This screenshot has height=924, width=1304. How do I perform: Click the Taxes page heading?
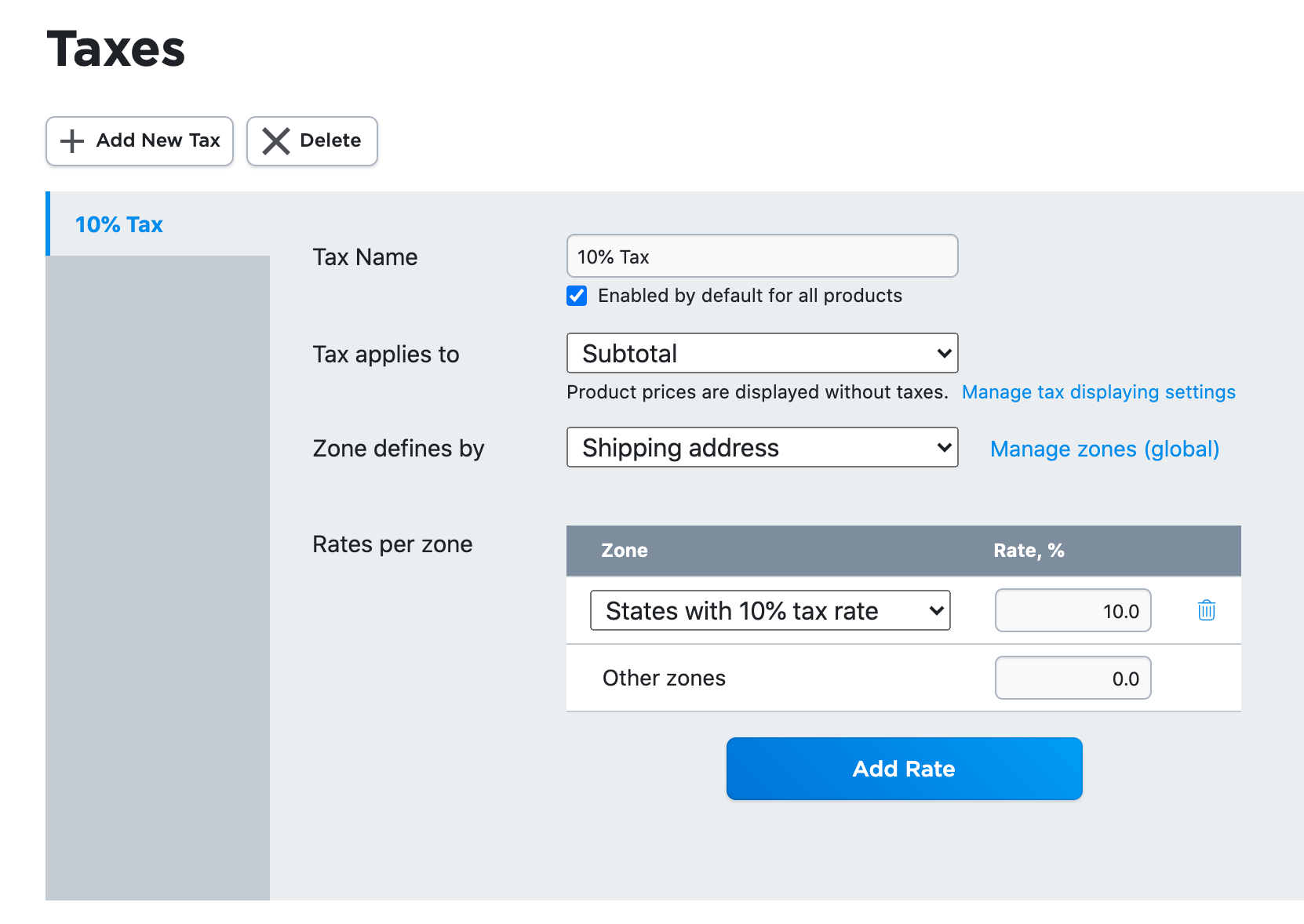[116, 49]
